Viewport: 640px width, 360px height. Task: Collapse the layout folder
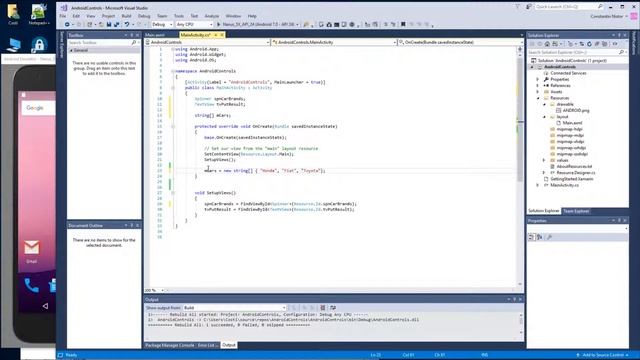tap(544, 117)
